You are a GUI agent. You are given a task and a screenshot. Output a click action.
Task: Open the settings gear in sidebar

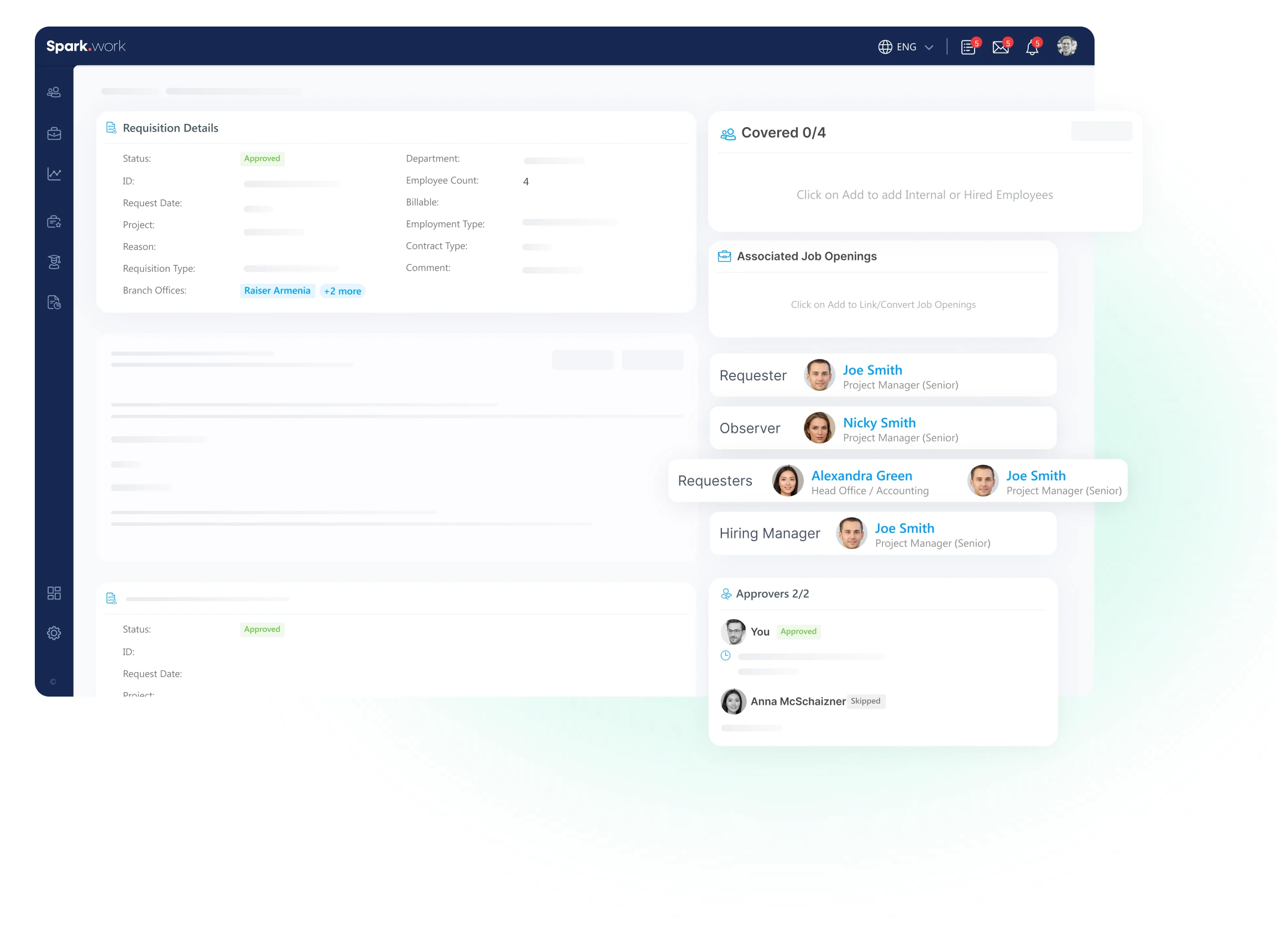54,633
